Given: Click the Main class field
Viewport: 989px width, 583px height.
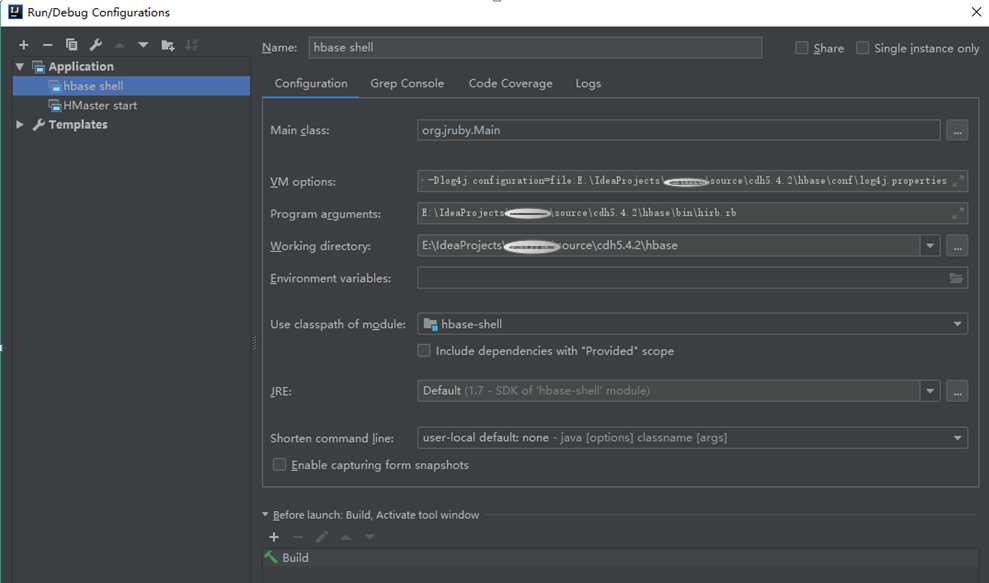Looking at the screenshot, I should 679,131.
